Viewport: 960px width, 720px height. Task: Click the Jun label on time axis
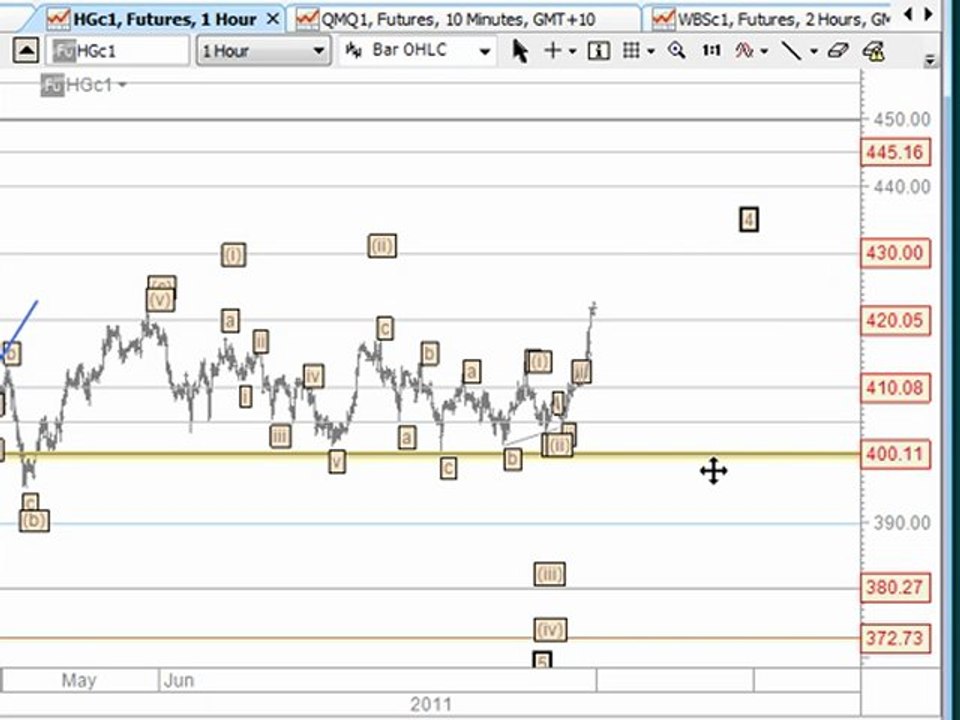tap(179, 681)
